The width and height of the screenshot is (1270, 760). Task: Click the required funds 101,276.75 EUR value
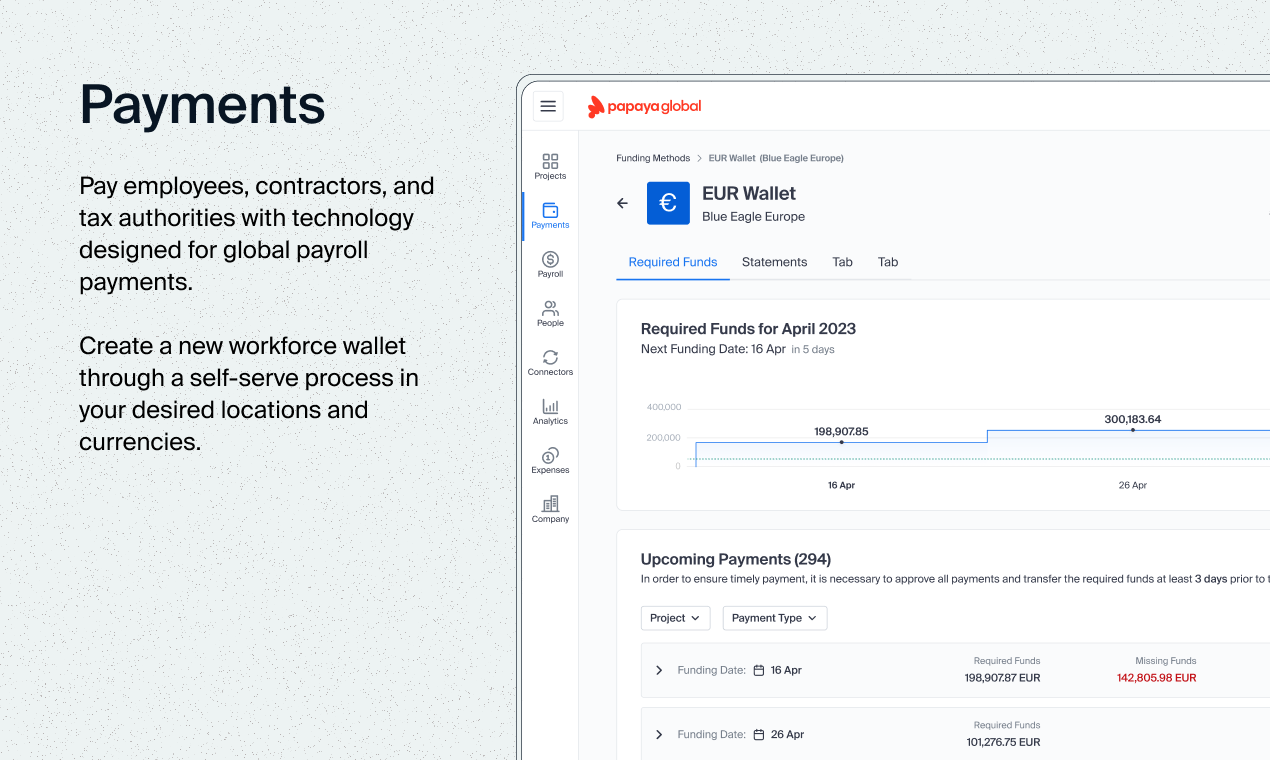[1002, 742]
